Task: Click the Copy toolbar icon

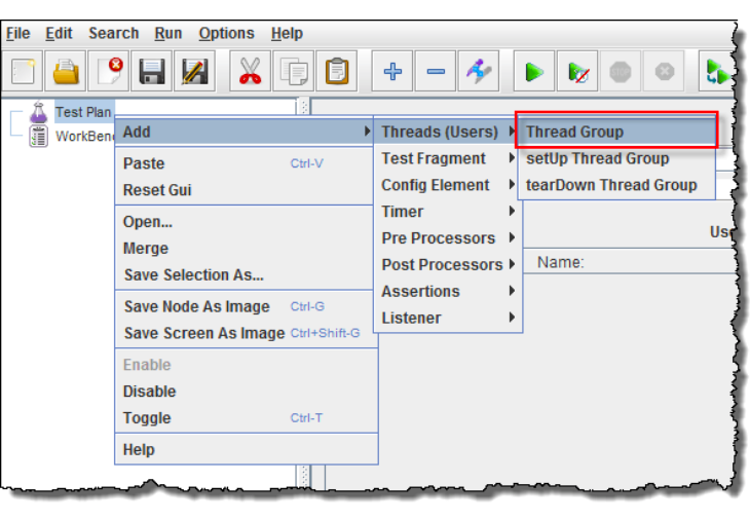Action: pyautogui.click(x=295, y=72)
